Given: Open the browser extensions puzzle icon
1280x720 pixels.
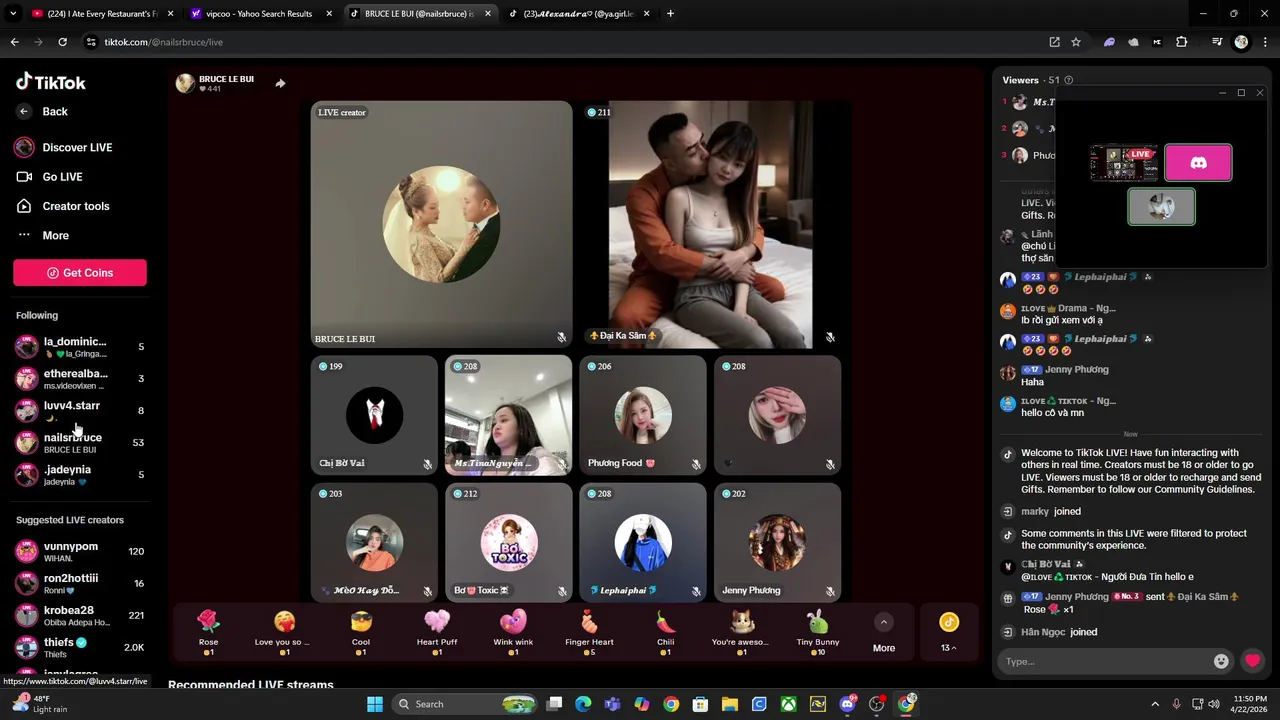Looking at the screenshot, I should click(x=1181, y=42).
